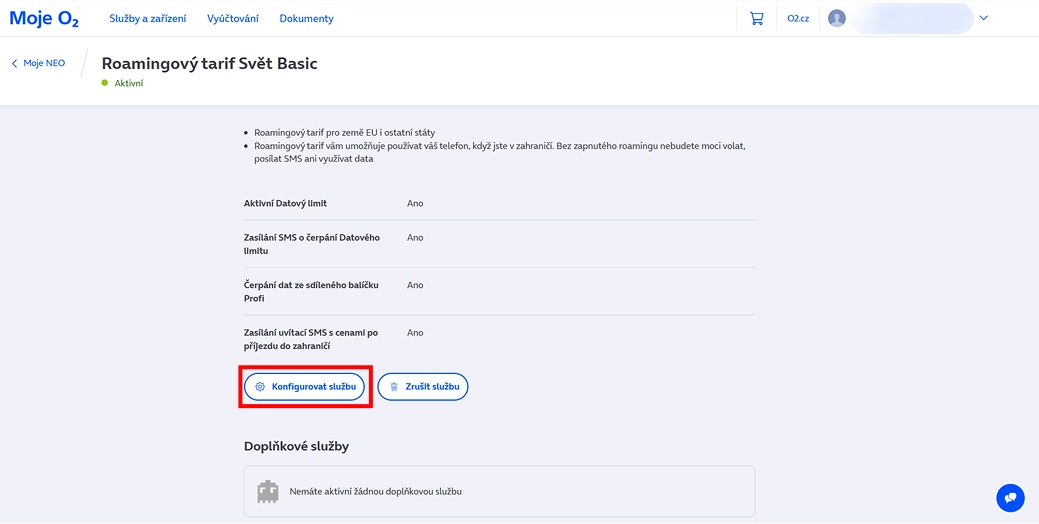This screenshot has height=524, width=1039.
Task: Open the Služby a zařízení menu
Action: coord(148,18)
